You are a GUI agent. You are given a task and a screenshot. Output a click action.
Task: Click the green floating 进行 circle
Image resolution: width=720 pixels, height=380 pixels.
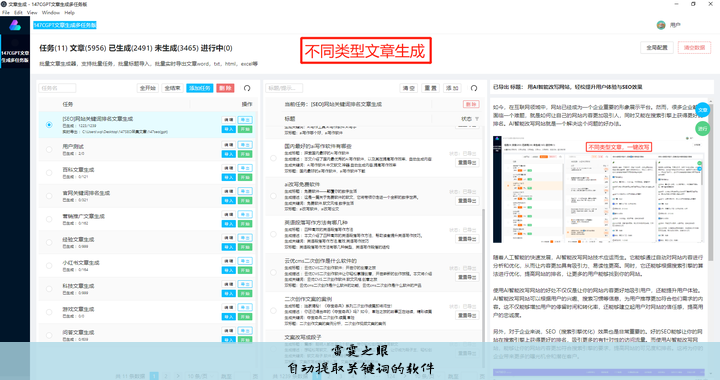[703, 129]
